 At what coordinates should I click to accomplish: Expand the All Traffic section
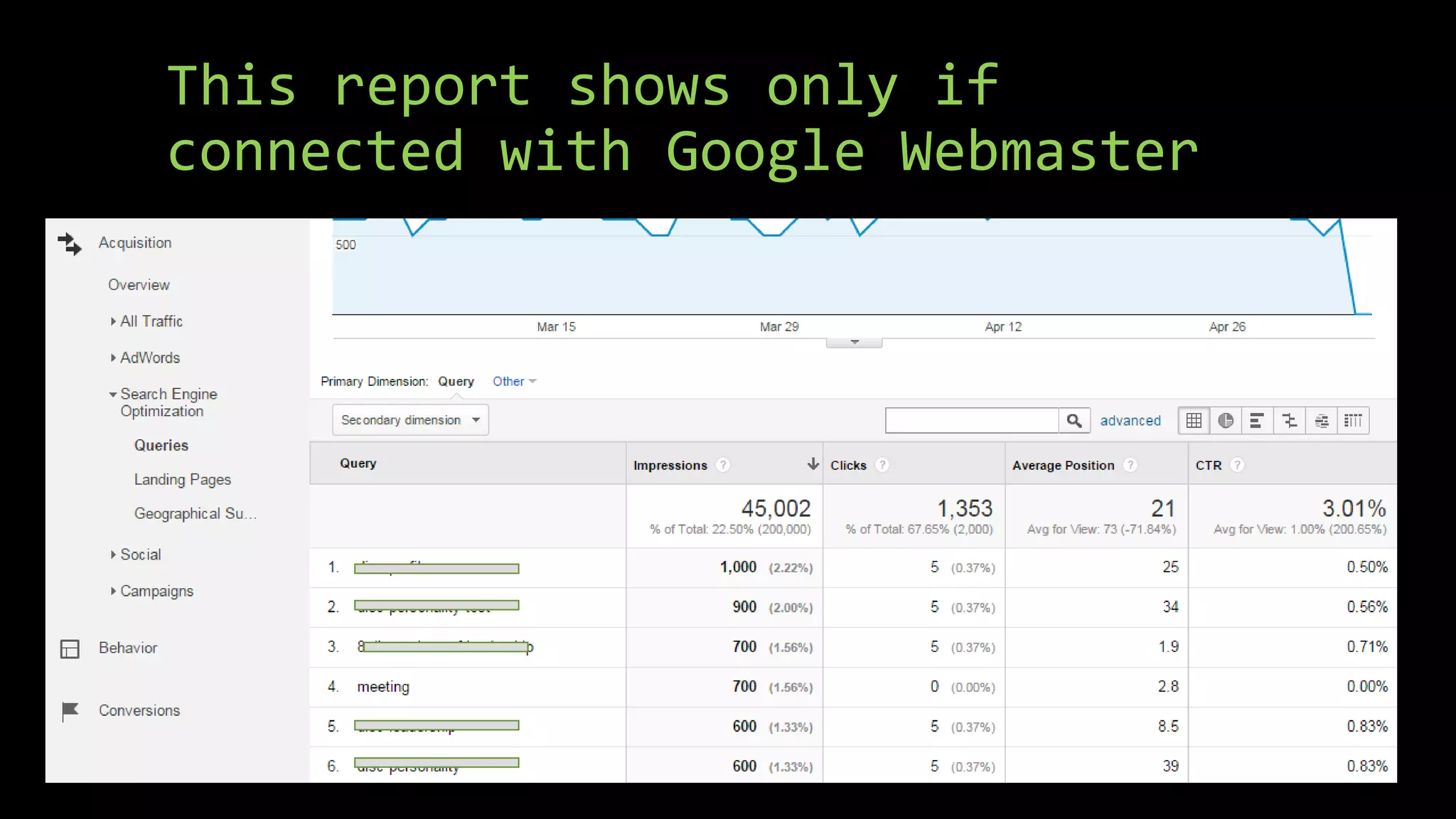click(x=113, y=321)
